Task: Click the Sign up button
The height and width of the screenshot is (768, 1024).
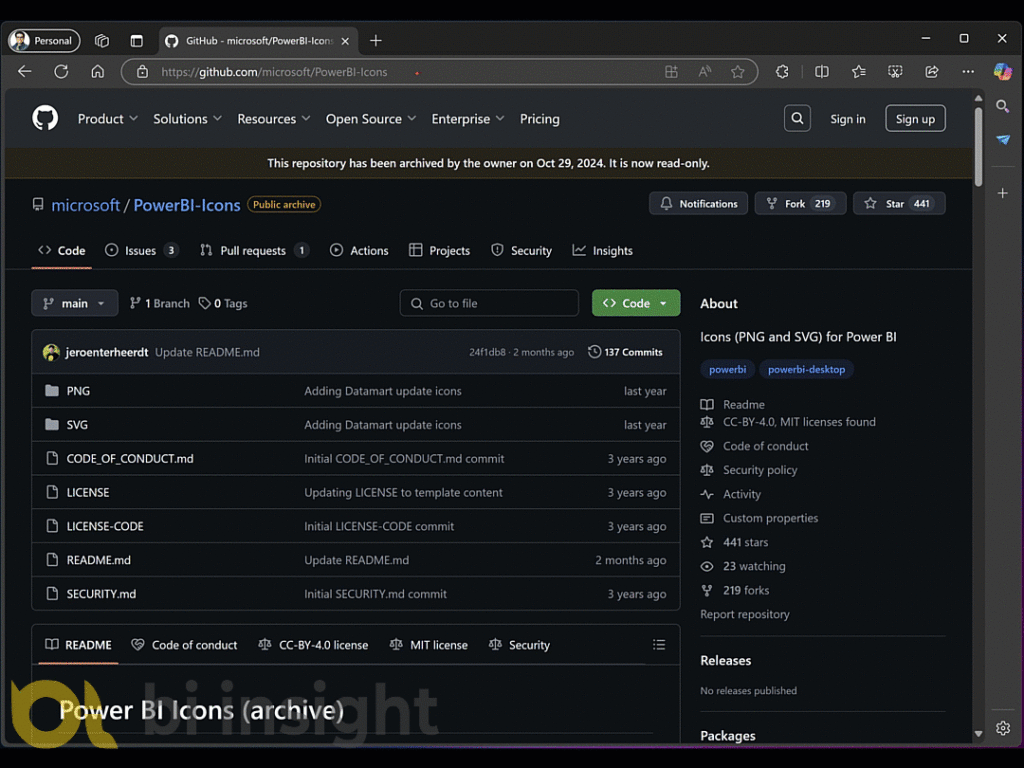Action: pyautogui.click(x=915, y=118)
